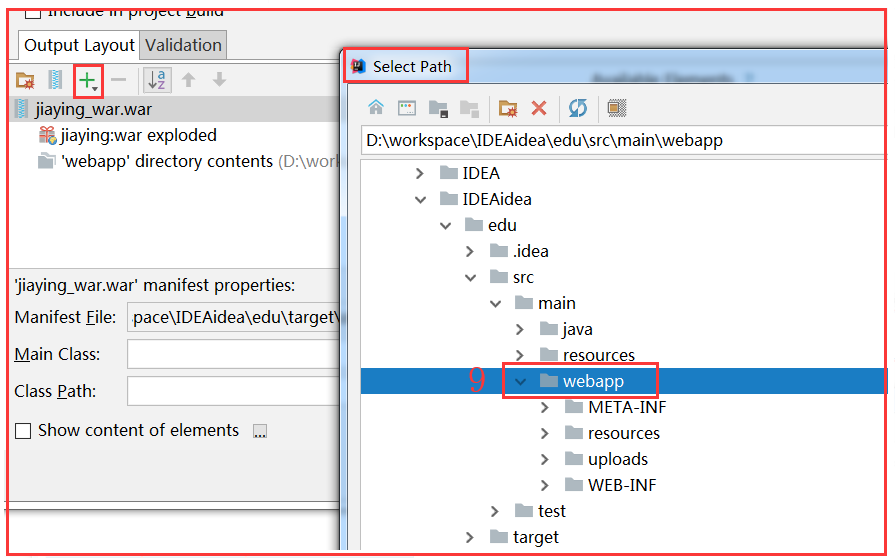Select the webapp folder row
Screen dimensions: 895x560
click(x=624, y=381)
